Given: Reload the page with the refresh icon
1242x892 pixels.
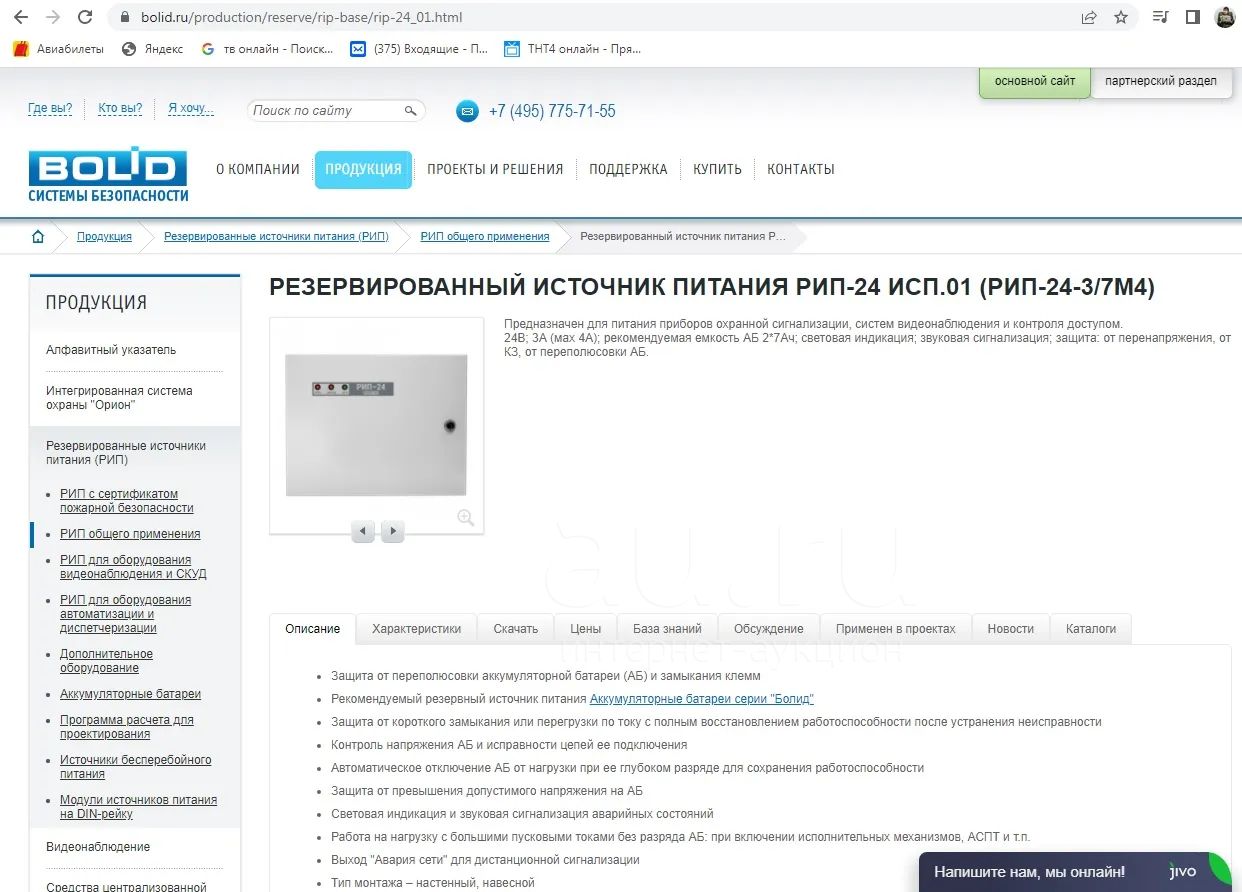Looking at the screenshot, I should (x=85, y=17).
